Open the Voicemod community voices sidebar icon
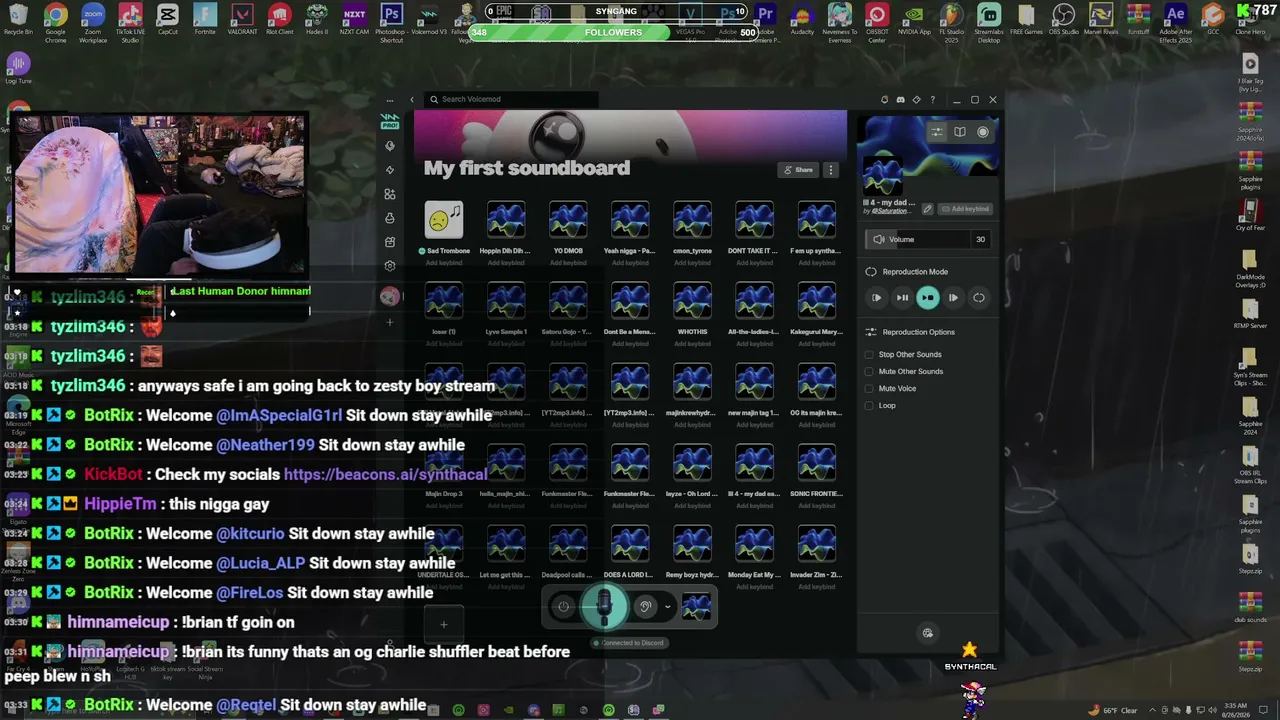Screen dimensions: 1280x720 pos(390,194)
